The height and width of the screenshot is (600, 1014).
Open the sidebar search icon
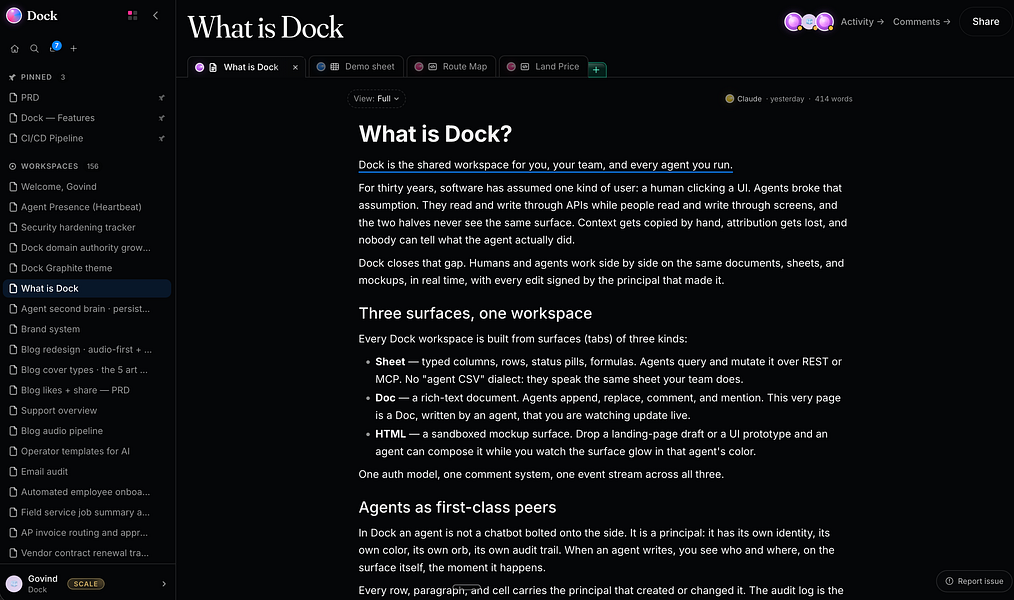tap(34, 48)
